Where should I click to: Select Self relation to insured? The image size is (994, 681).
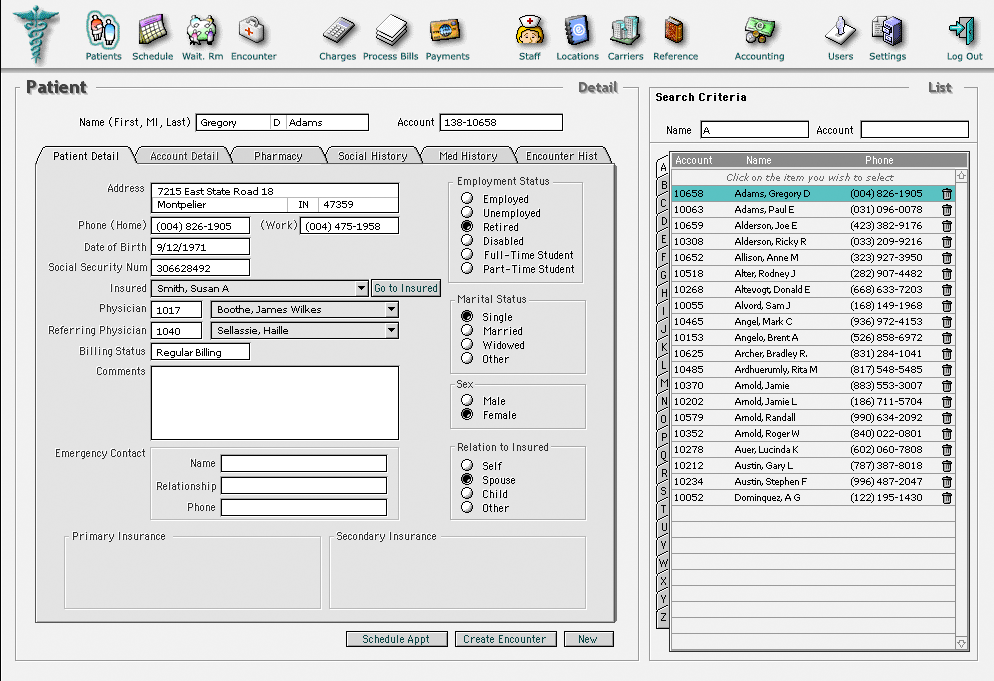pyautogui.click(x=467, y=465)
